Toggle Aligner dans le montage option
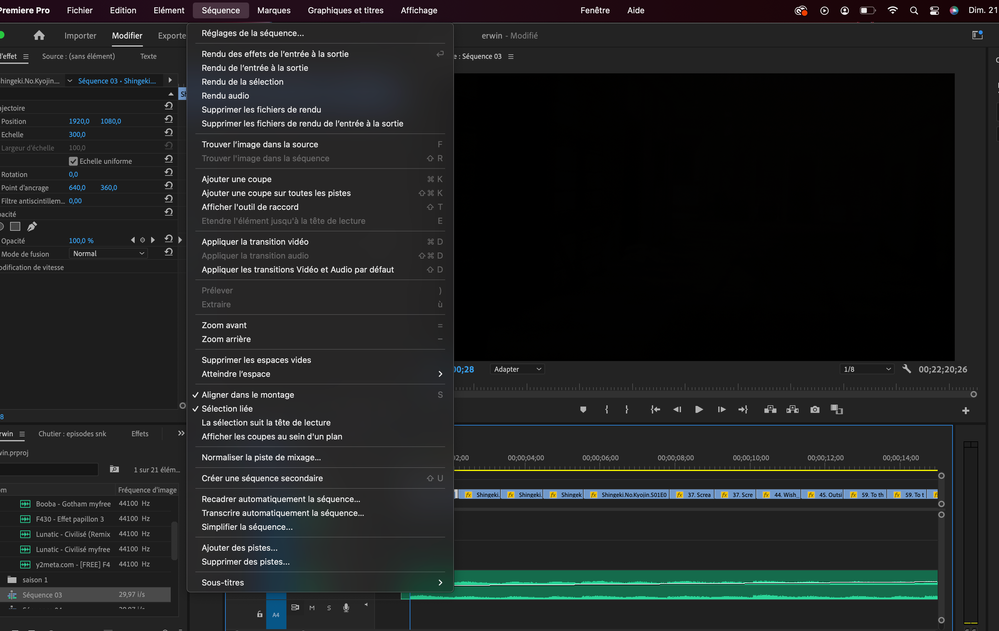The height and width of the screenshot is (631, 999). click(x=248, y=395)
